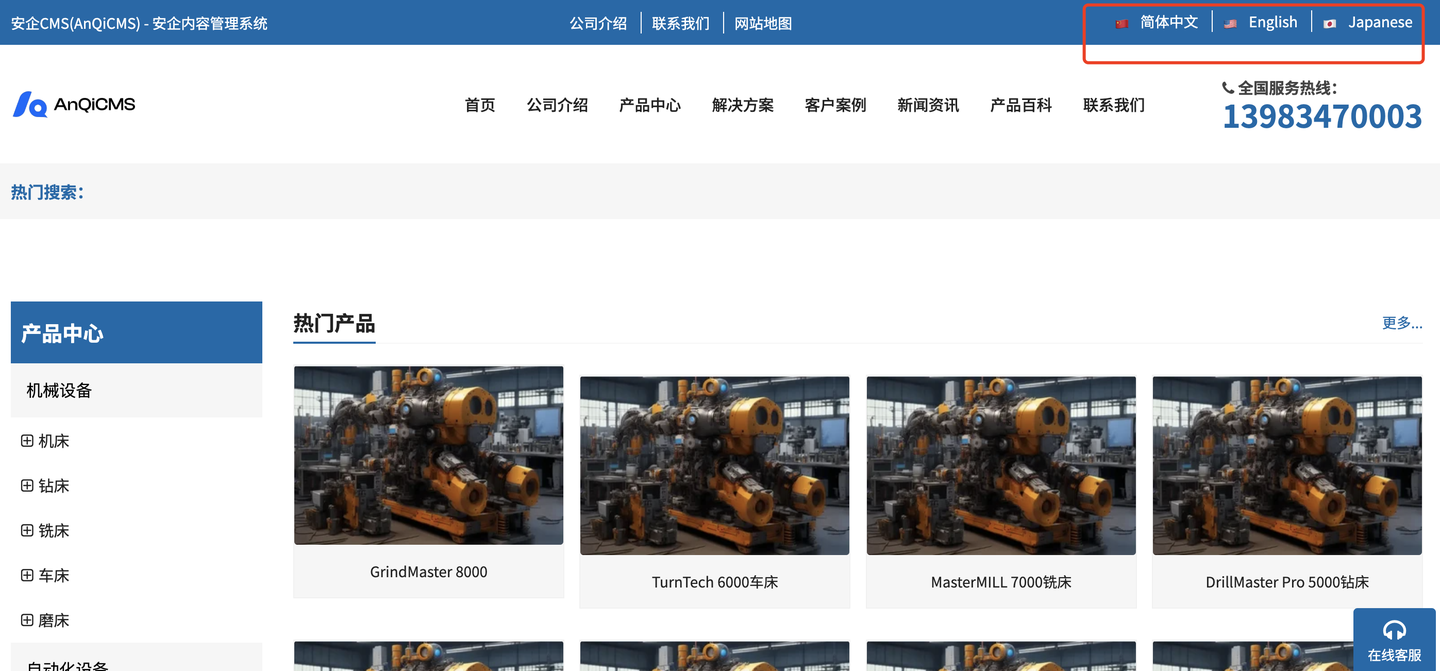The image size is (1440, 671).
Task: Open MasterMILL 7000铣床 product image
Action: 1001,465
